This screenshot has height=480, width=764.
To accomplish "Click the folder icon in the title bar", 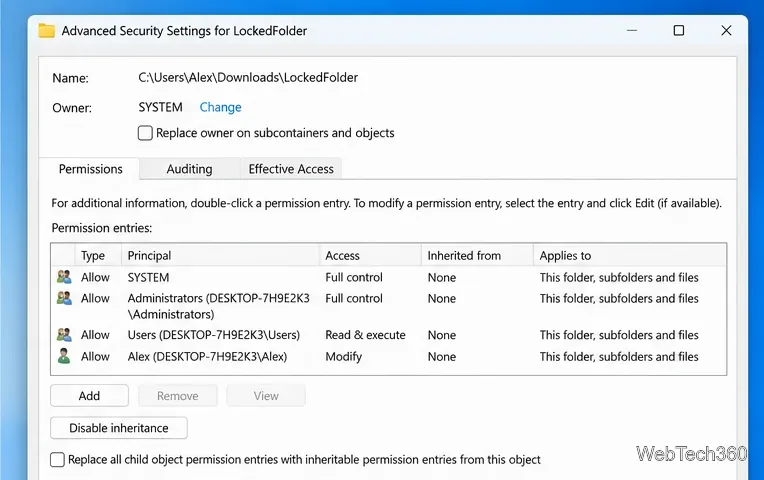I will [47, 31].
